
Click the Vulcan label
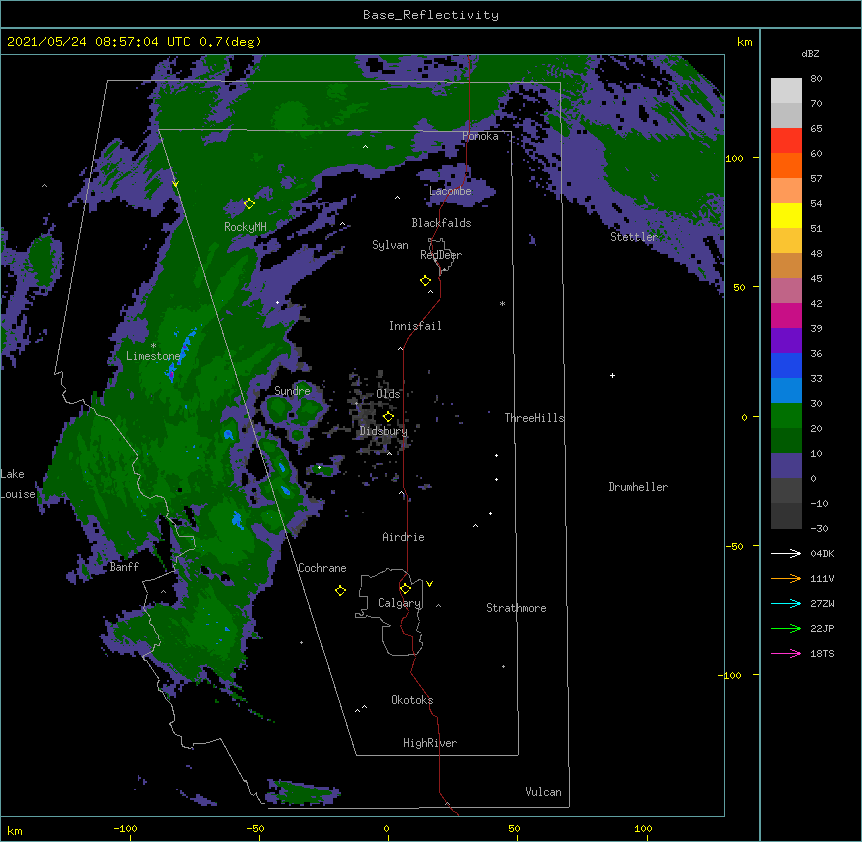pos(543,792)
